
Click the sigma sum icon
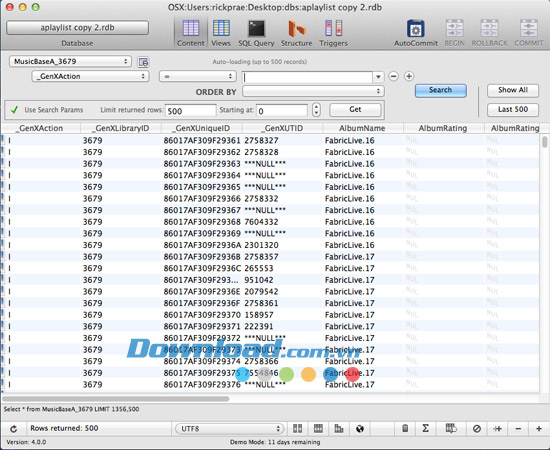tap(425, 428)
